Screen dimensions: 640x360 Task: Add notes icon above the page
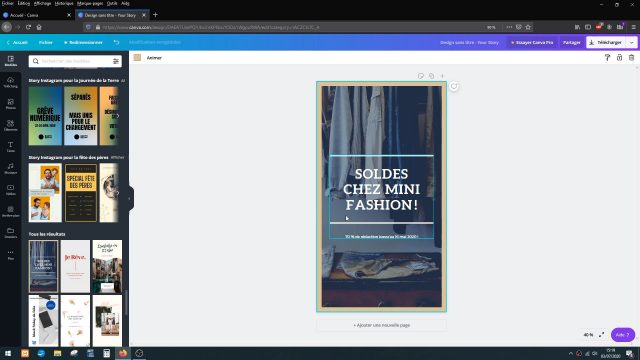(421, 76)
